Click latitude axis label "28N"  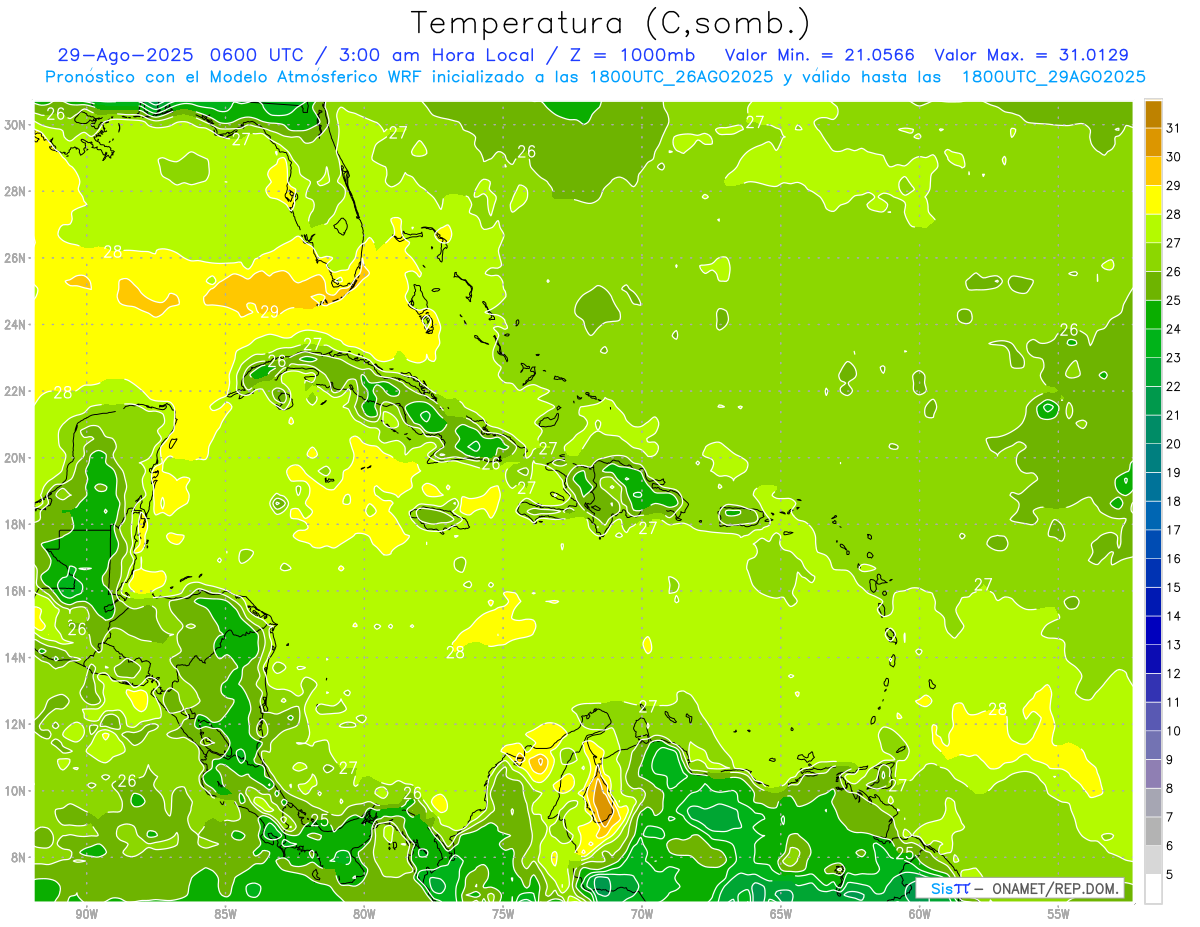click(x=17, y=191)
